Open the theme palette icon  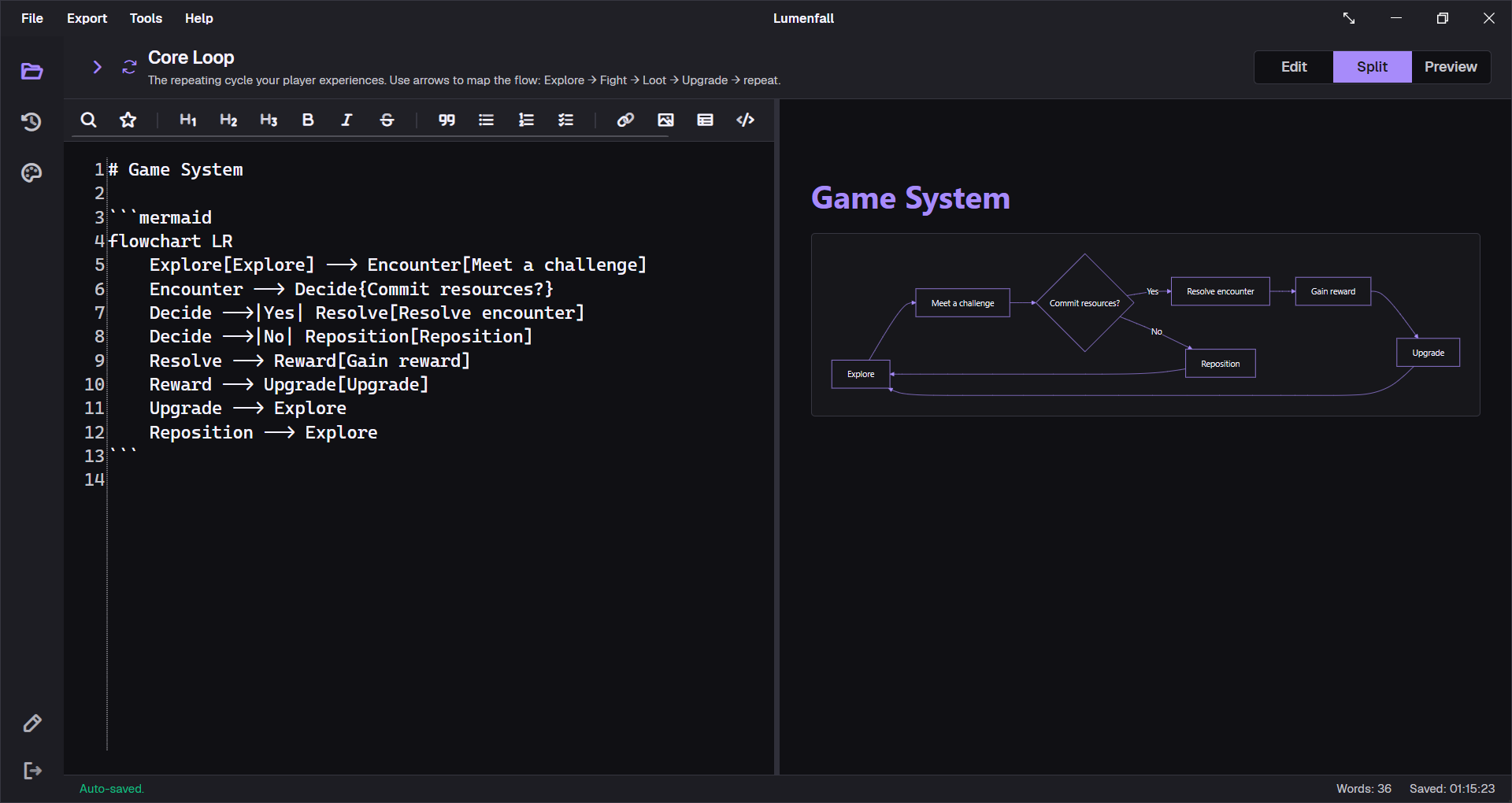pyautogui.click(x=31, y=172)
